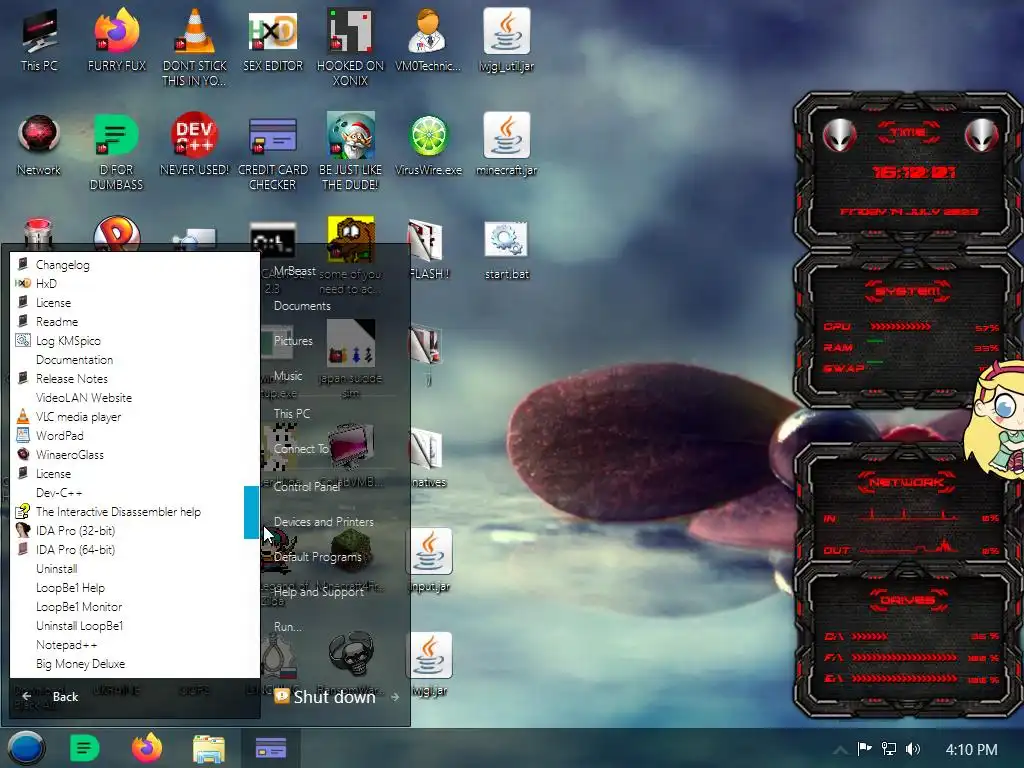Screen dimensions: 1024x768
Task: Click the network tray icon
Action: (888, 749)
